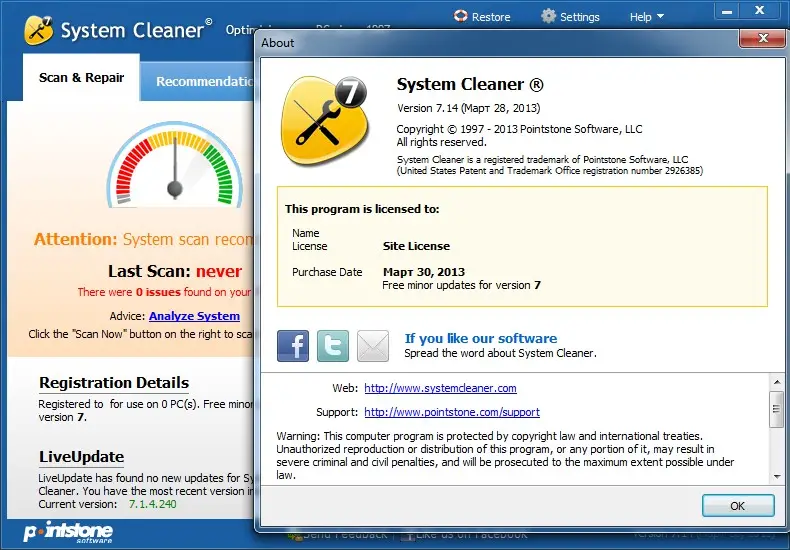Click the 'Registration Details' heading
The width and height of the screenshot is (790, 550).
click(x=114, y=383)
